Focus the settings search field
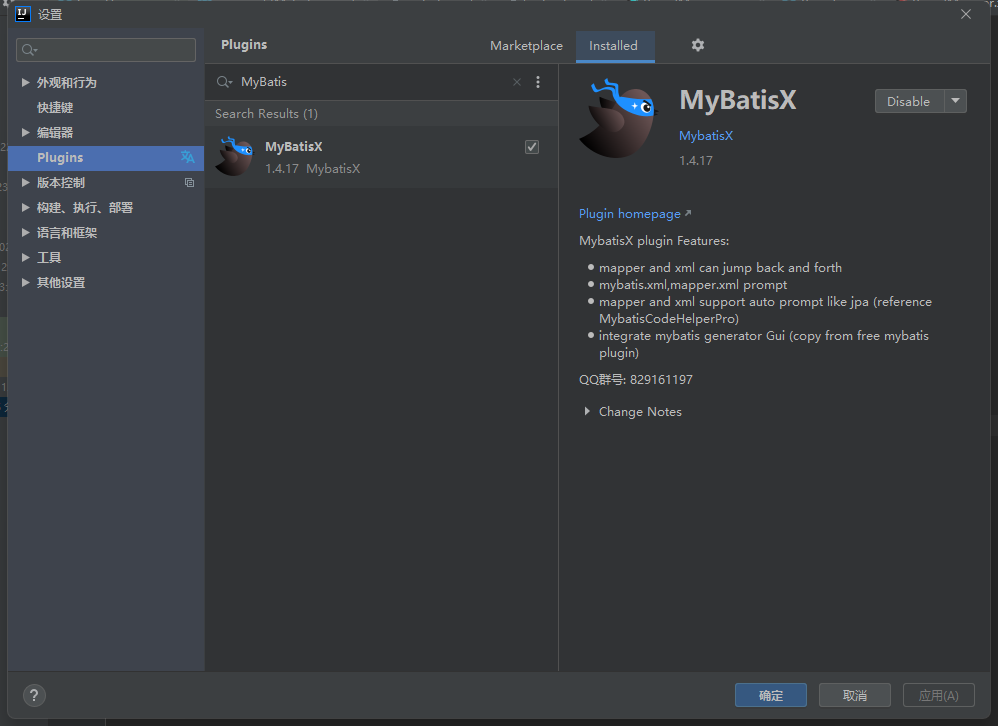 pyautogui.click(x=106, y=50)
